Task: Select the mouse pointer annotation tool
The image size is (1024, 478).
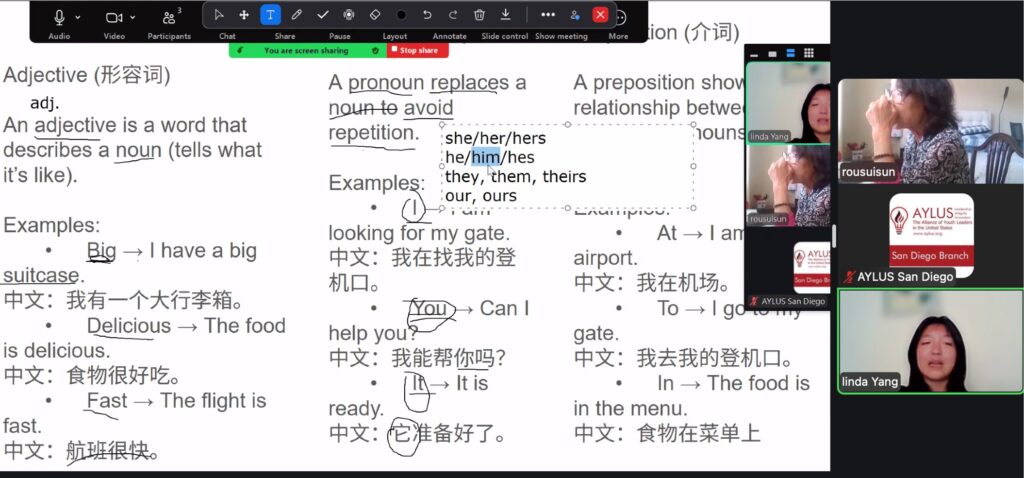Action: click(218, 15)
